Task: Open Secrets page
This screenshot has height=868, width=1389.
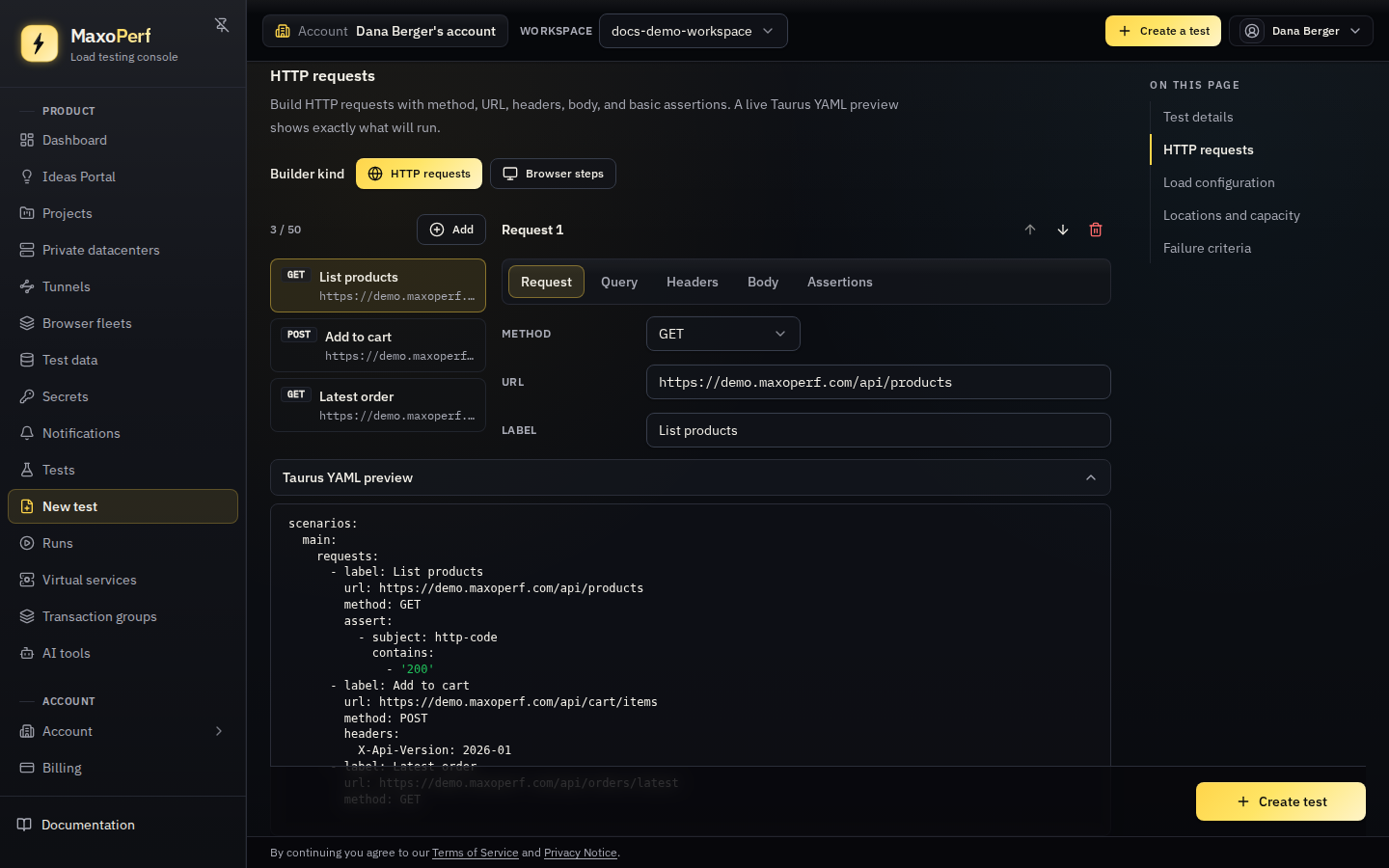Action: pos(123,396)
